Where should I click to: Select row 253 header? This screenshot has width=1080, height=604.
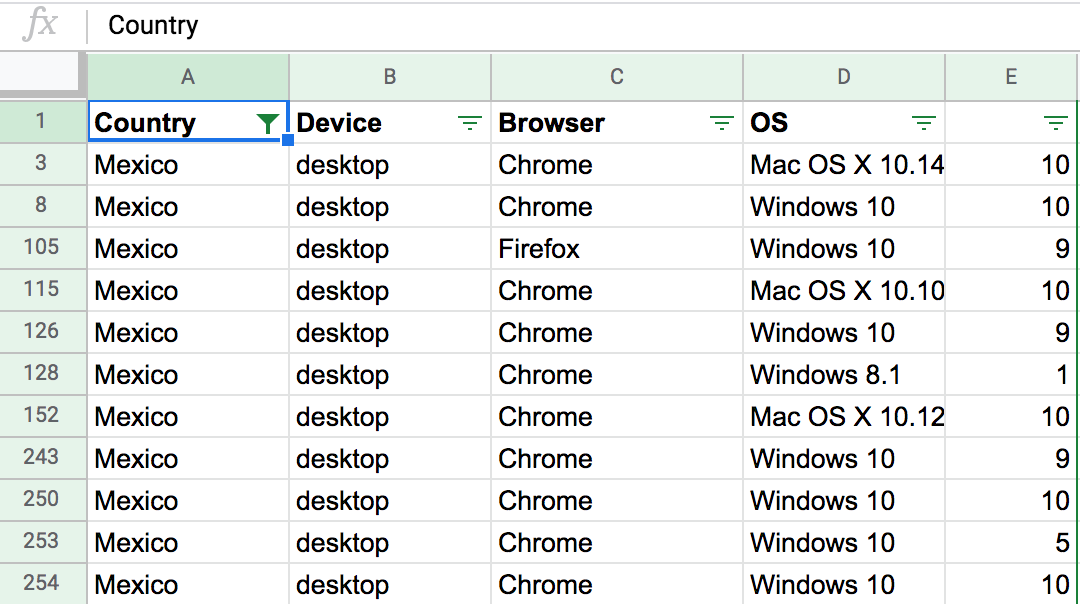(41, 541)
